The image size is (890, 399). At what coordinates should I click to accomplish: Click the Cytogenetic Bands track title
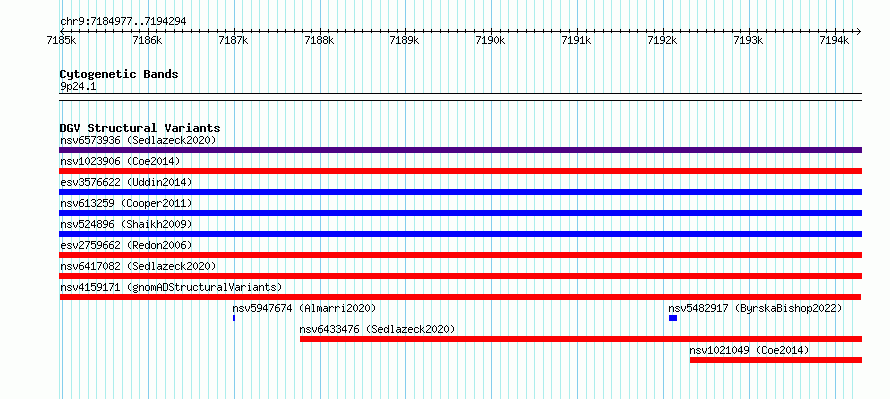tap(119, 74)
